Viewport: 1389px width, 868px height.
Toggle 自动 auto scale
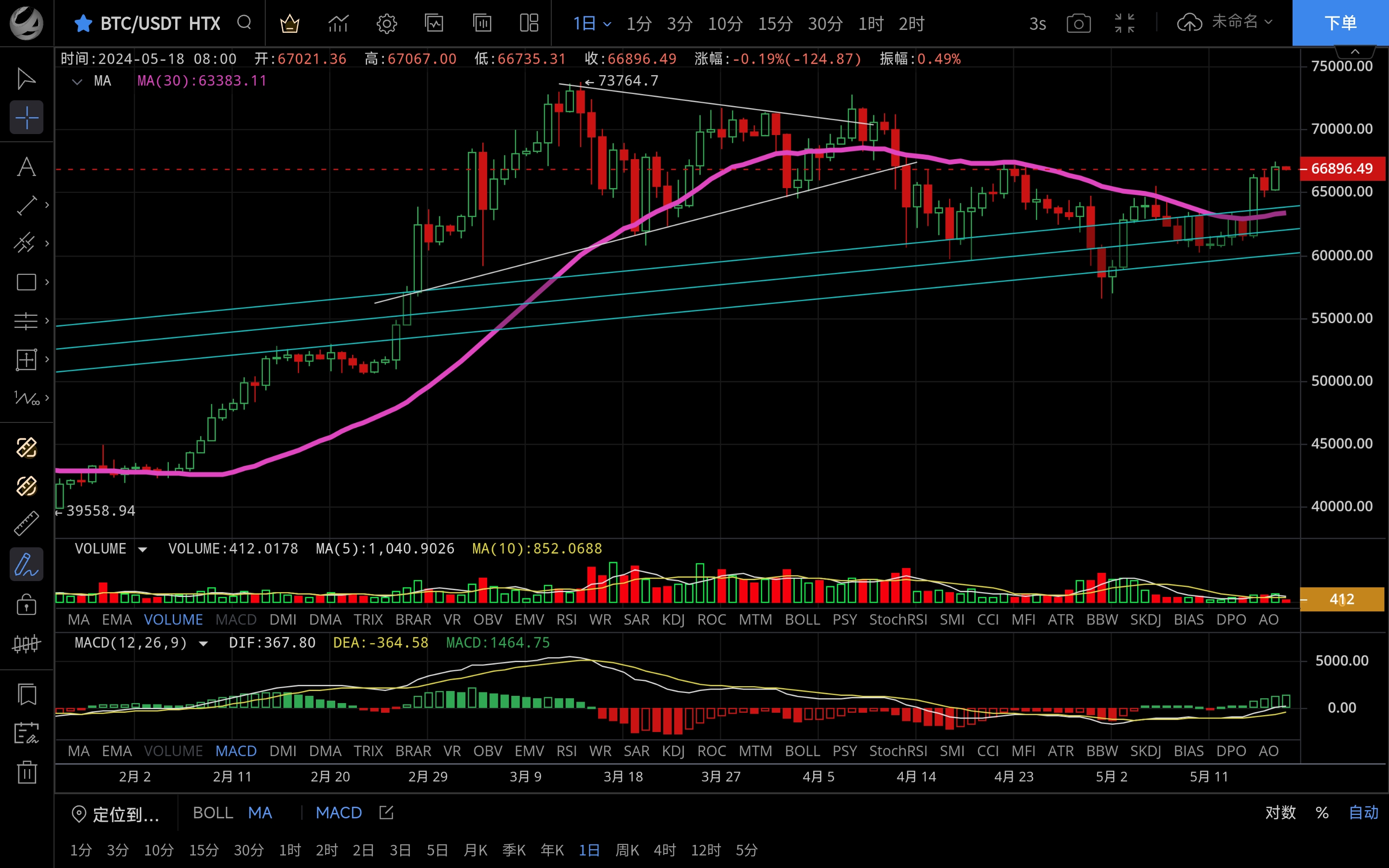click(x=1364, y=813)
